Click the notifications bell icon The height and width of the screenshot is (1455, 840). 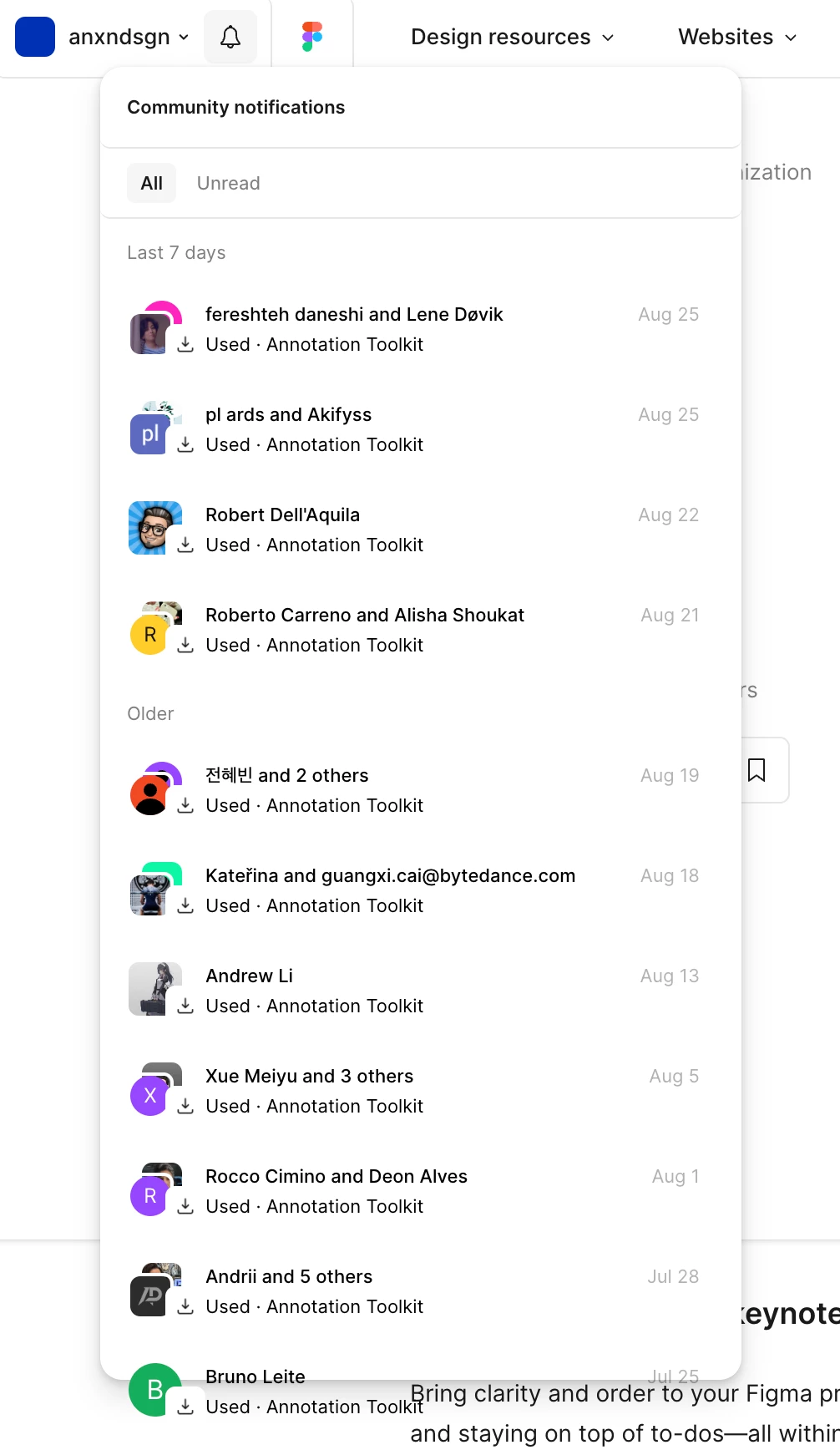tap(230, 37)
